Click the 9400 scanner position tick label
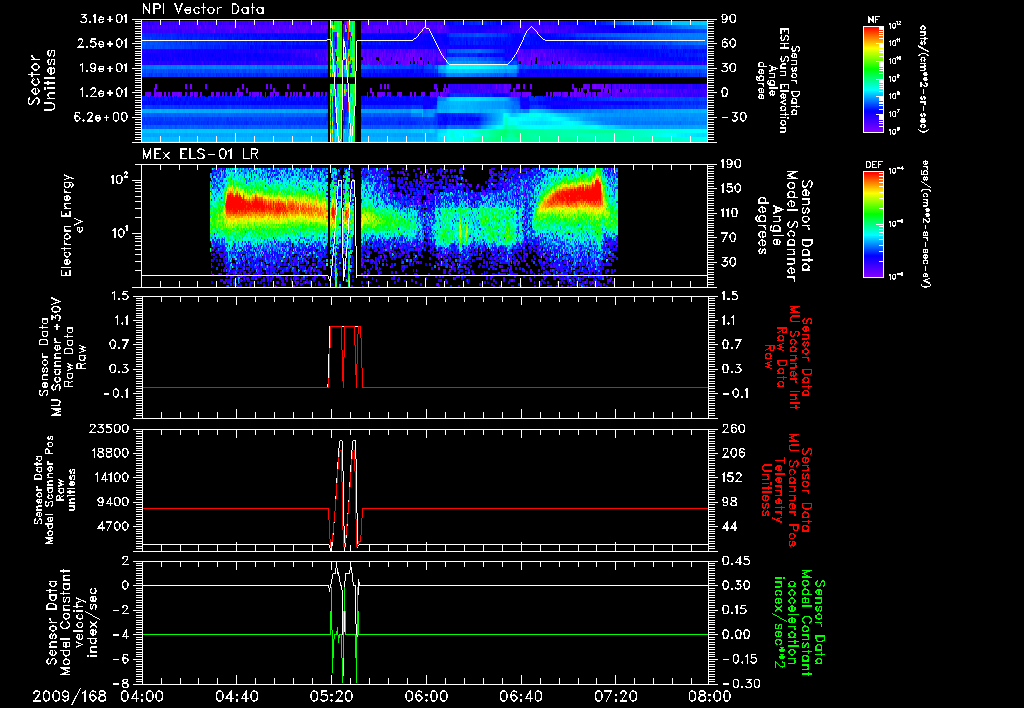This screenshot has width=1024, height=708. point(114,502)
